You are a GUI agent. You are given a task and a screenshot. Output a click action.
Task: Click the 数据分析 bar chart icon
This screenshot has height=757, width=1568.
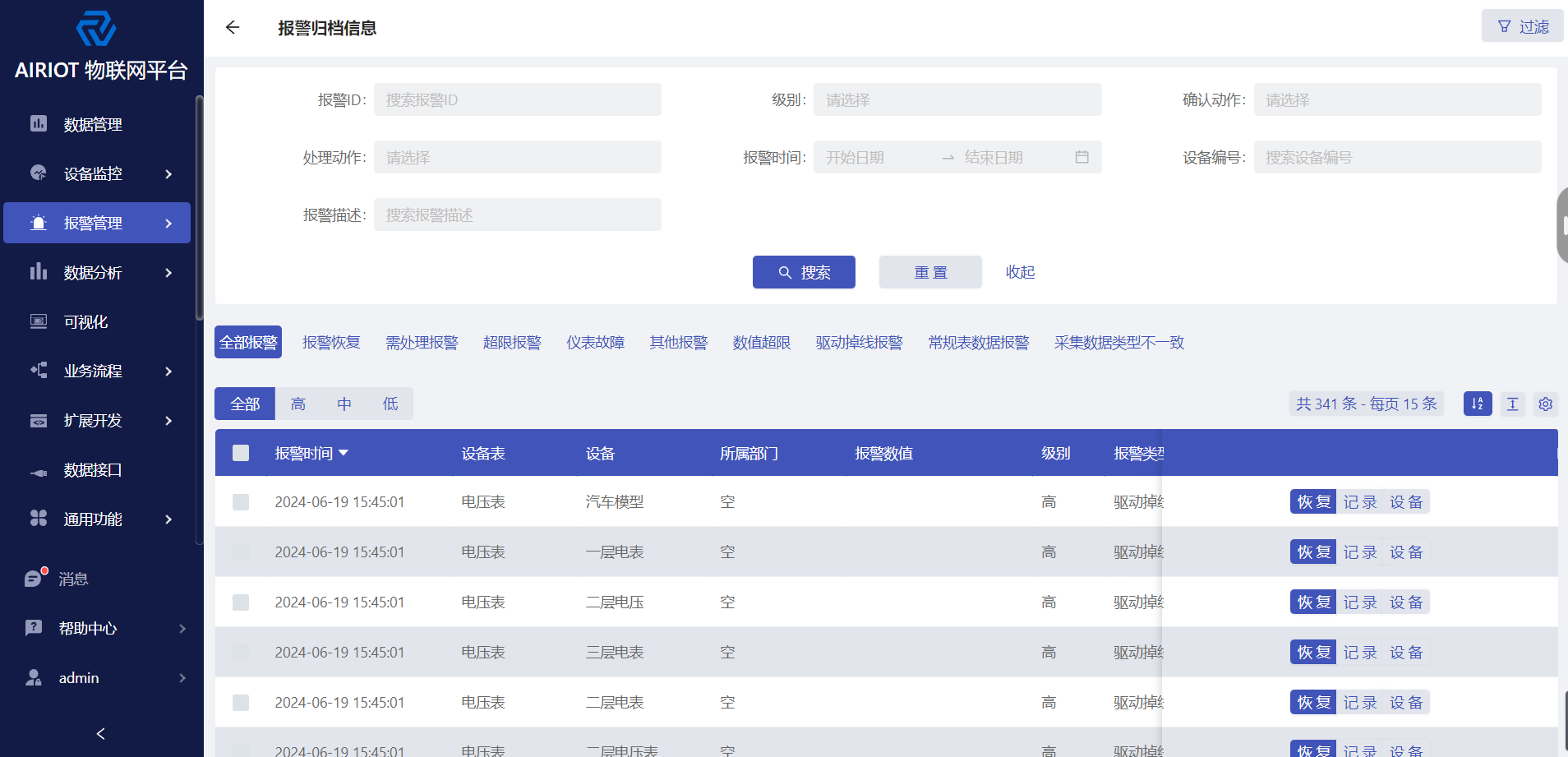click(39, 271)
